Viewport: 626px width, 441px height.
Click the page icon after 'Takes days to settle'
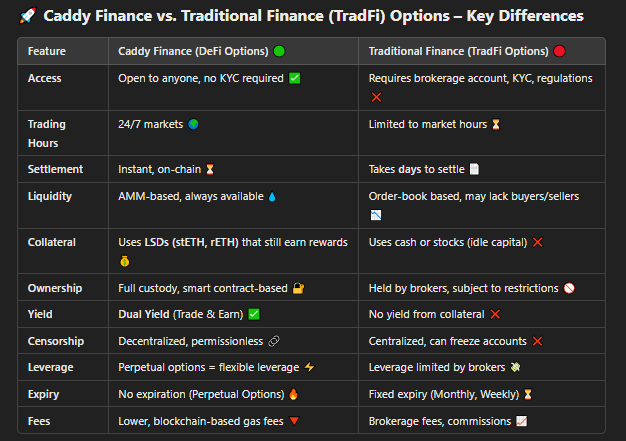[474, 169]
